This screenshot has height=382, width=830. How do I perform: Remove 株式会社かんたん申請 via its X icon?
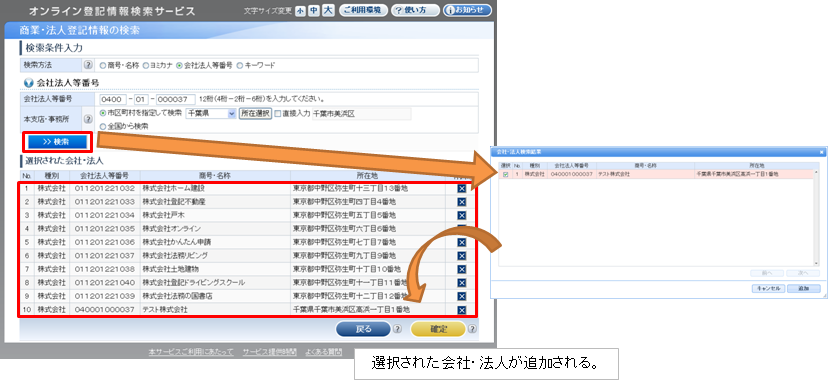tap(462, 242)
